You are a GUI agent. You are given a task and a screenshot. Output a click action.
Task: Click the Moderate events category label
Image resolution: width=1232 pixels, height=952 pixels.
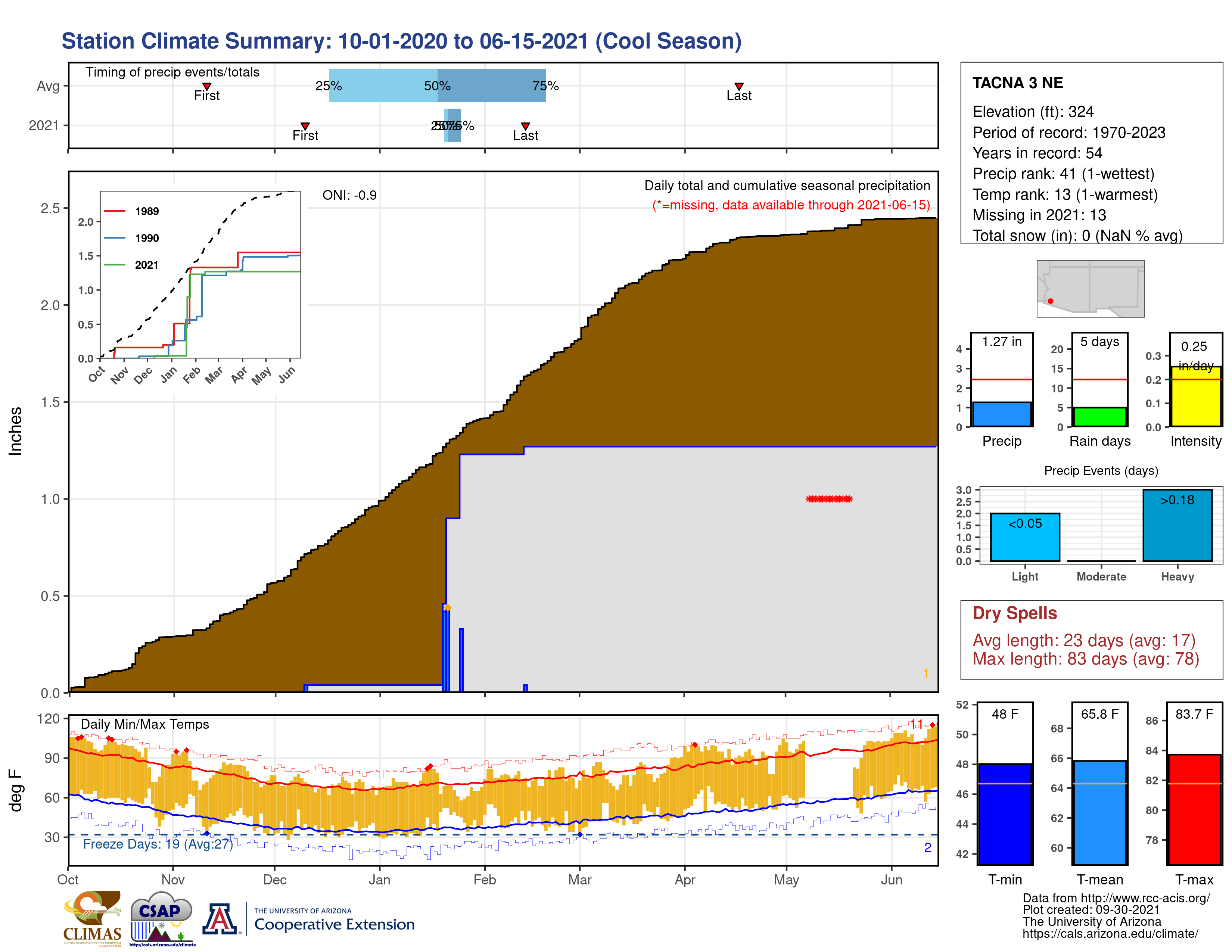click(x=1101, y=576)
